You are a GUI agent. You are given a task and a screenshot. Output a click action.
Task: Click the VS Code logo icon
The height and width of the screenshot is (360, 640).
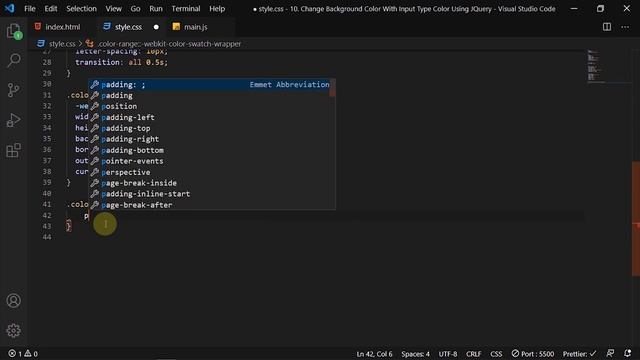9,8
